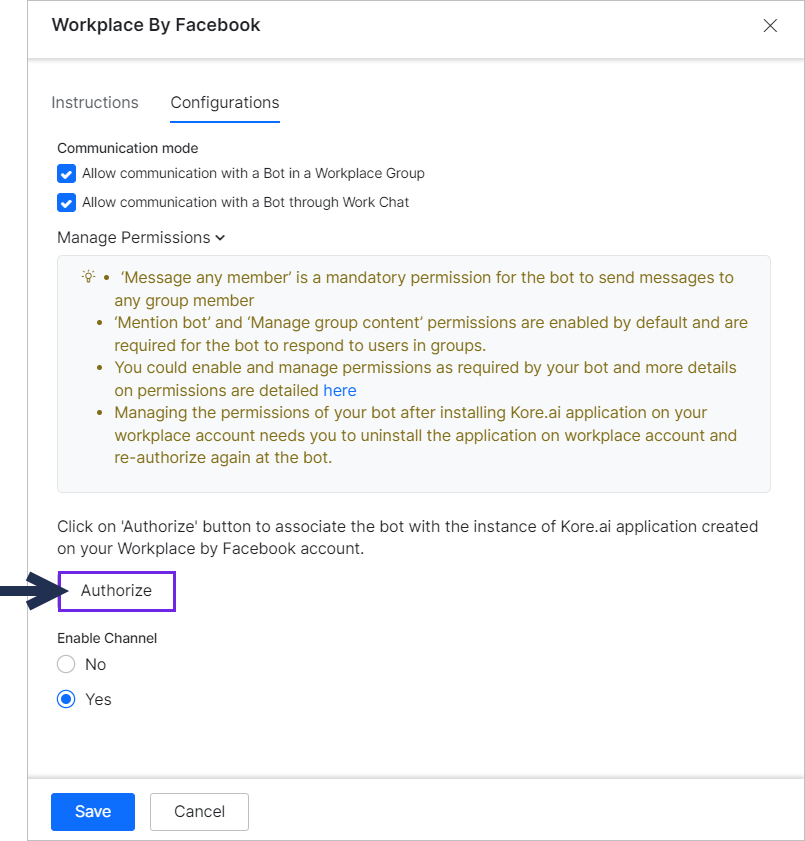The image size is (805, 841).
Task: Select the Configurations tab
Action: (224, 102)
